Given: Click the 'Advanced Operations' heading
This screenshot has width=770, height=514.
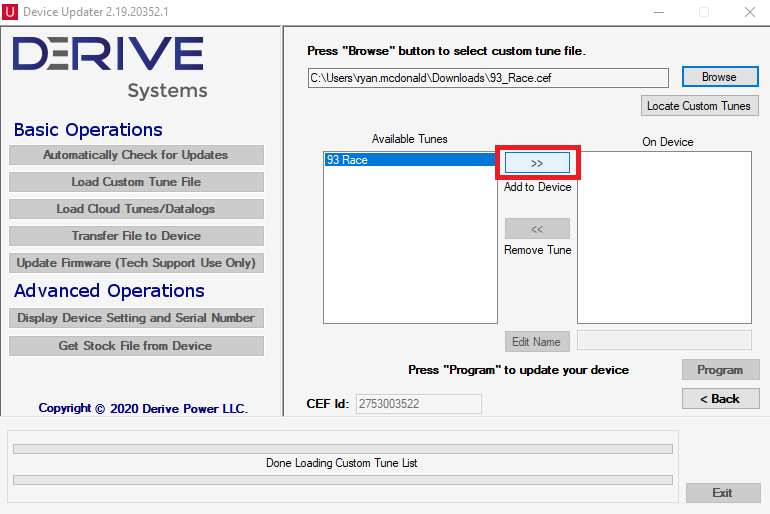Looking at the screenshot, I should click(x=109, y=291).
